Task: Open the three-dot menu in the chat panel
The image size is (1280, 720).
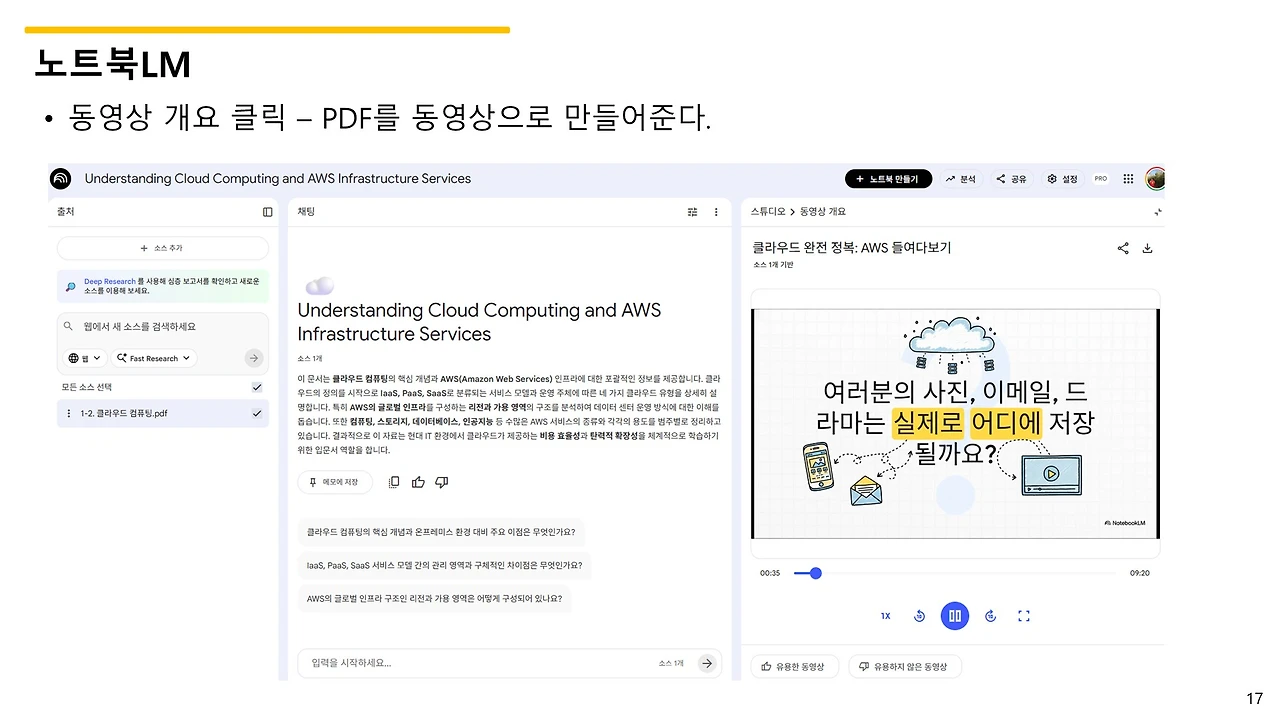Action: tap(716, 211)
